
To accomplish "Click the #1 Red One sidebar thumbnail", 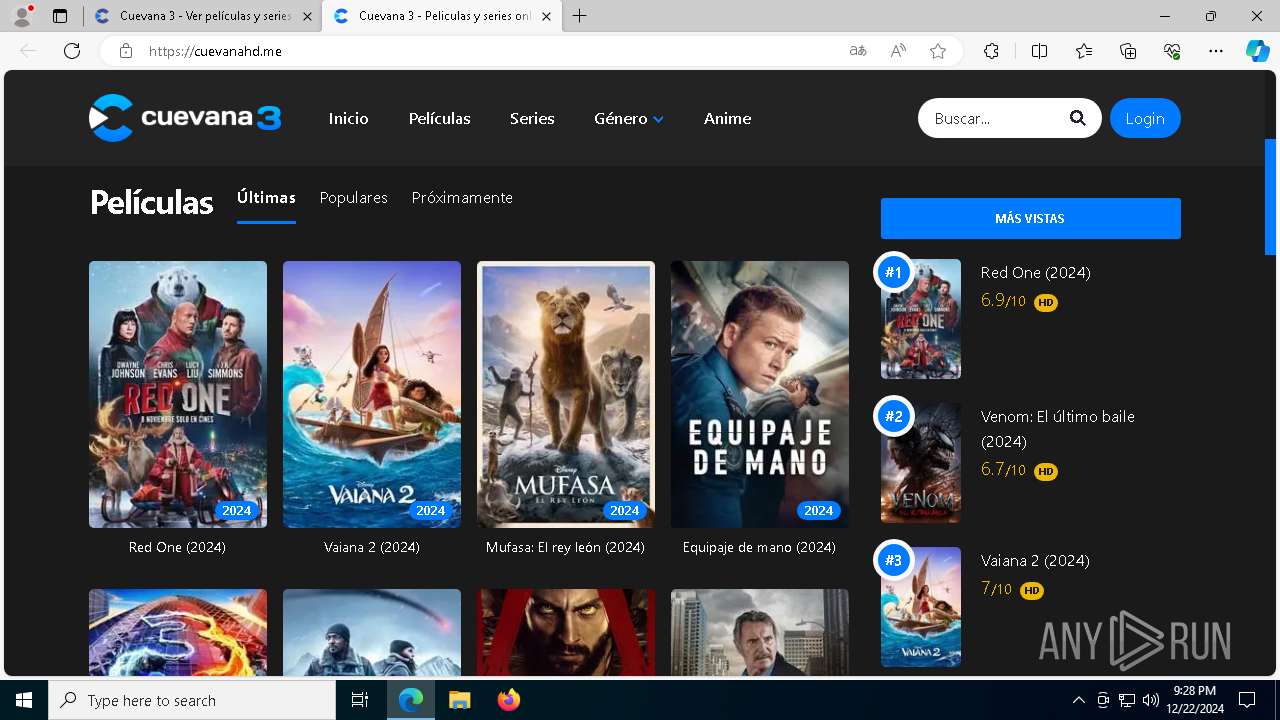I will (x=921, y=319).
